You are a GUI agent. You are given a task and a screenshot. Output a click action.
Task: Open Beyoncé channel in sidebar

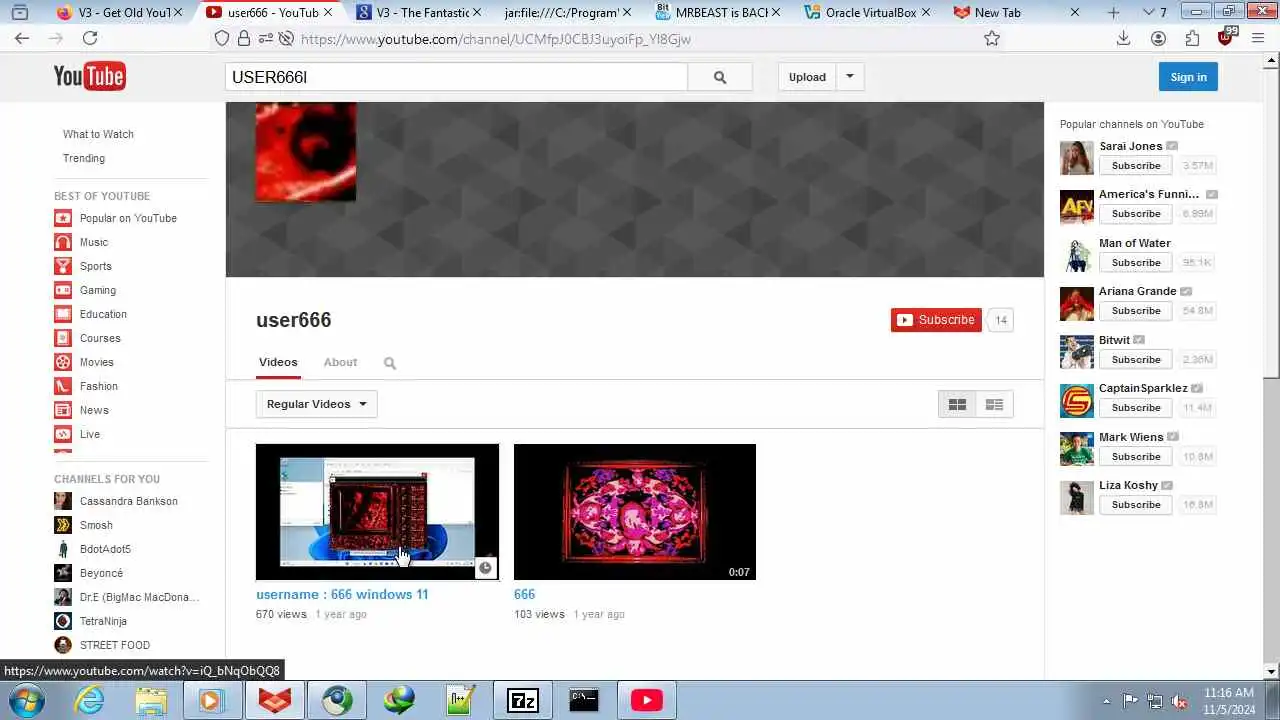coord(101,573)
